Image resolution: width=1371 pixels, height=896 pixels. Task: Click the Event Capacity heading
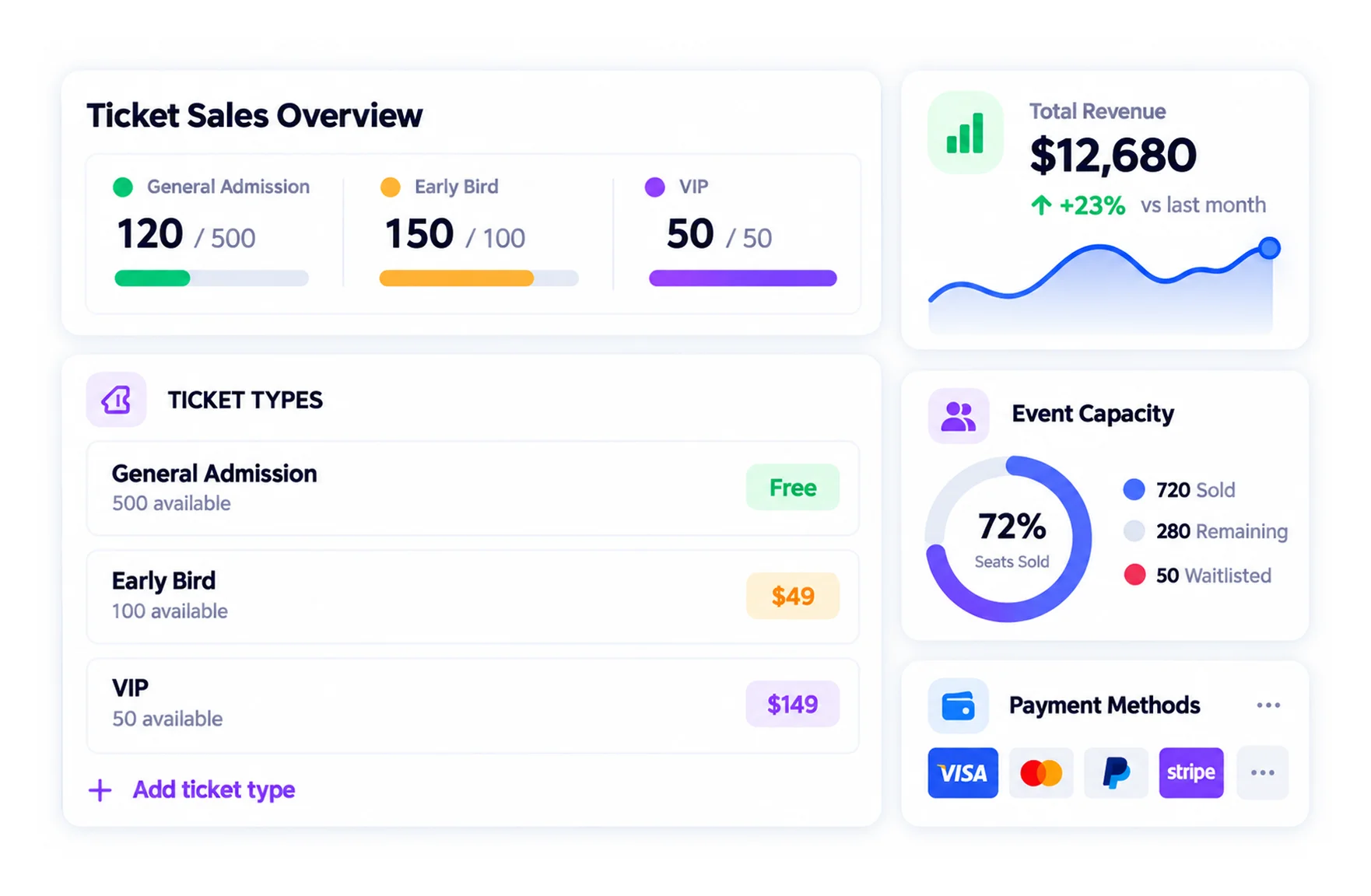[x=1092, y=414]
